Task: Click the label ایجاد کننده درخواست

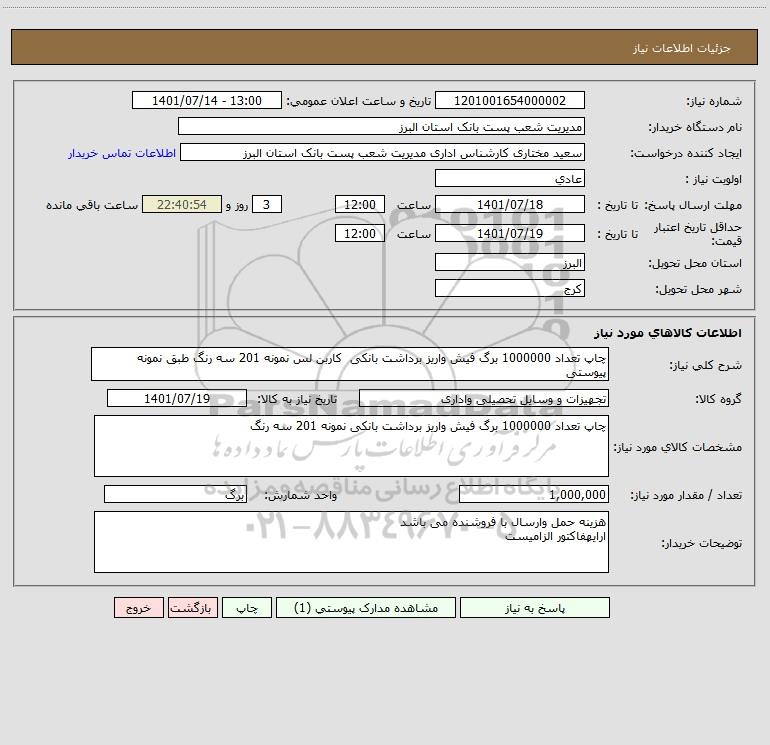Action: (x=686, y=153)
